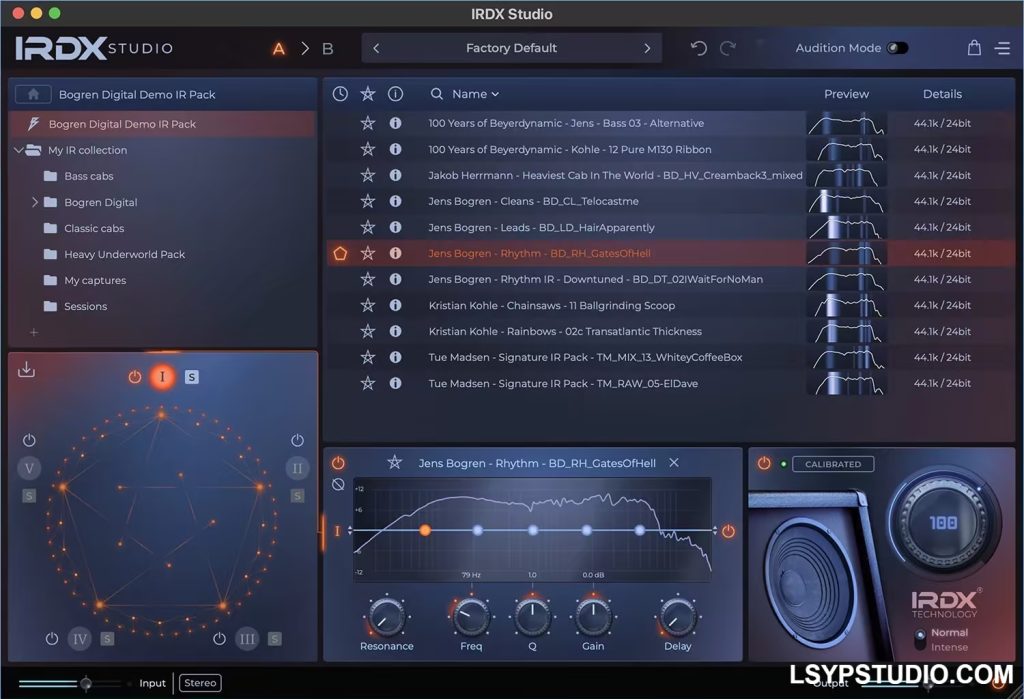Click the Input level slider handle

point(86,684)
